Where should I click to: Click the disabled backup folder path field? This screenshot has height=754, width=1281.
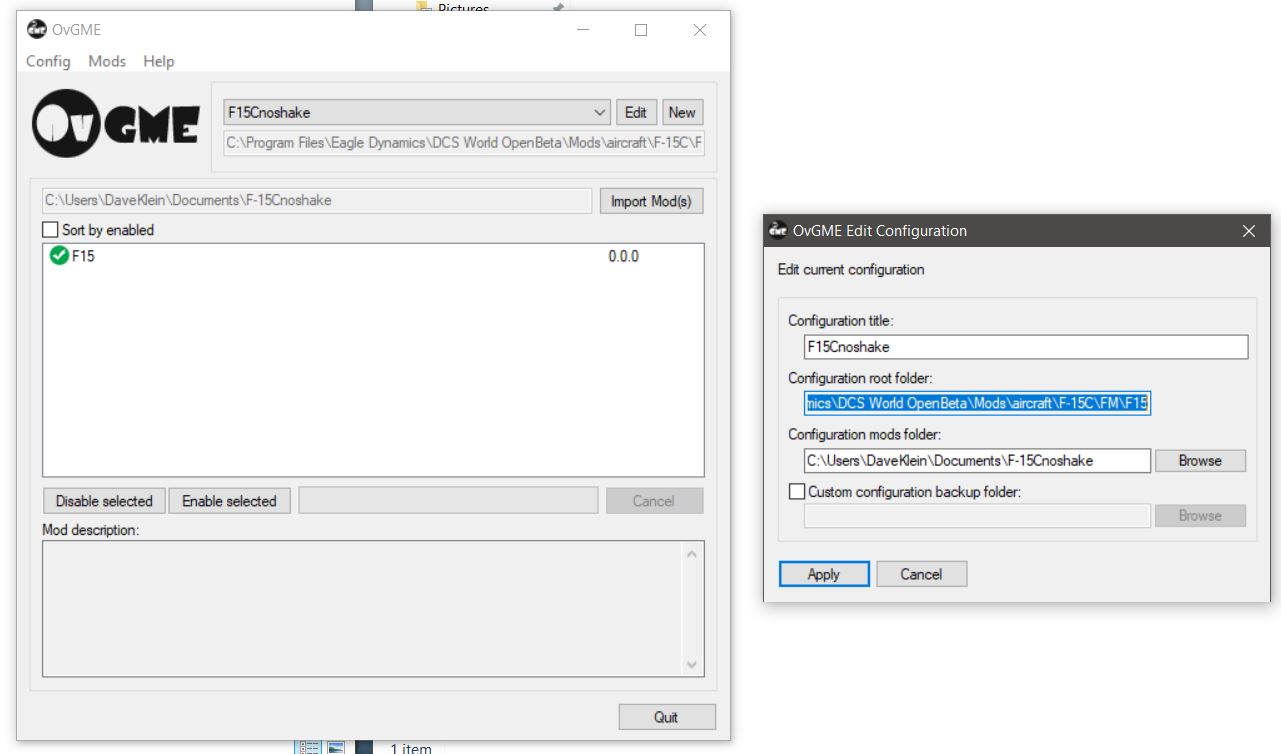point(978,516)
